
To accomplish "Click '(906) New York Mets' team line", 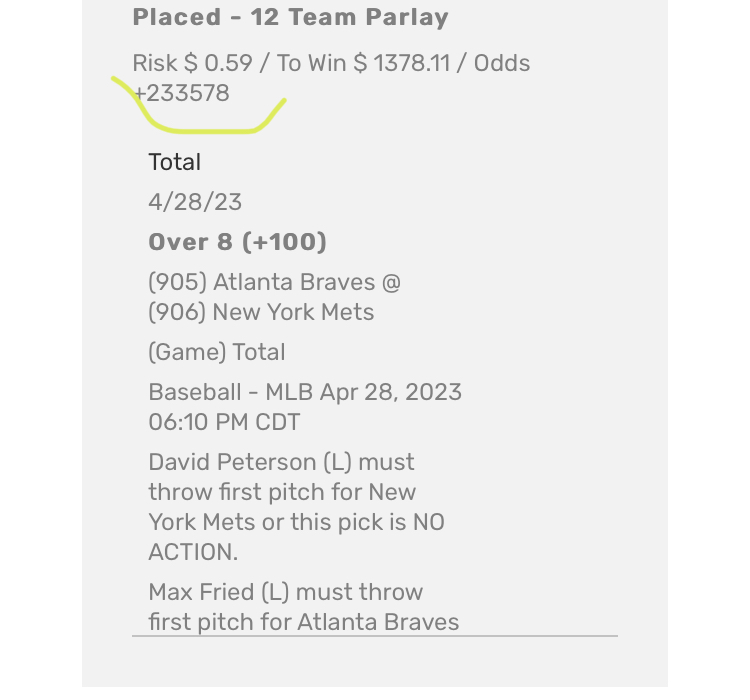I will click(x=261, y=312).
